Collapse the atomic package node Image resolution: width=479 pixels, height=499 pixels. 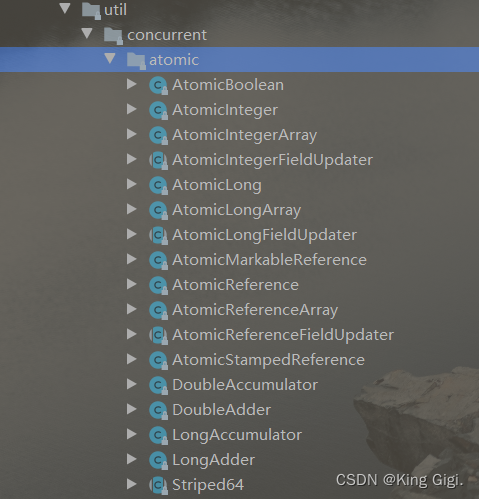pyautogui.click(x=110, y=59)
